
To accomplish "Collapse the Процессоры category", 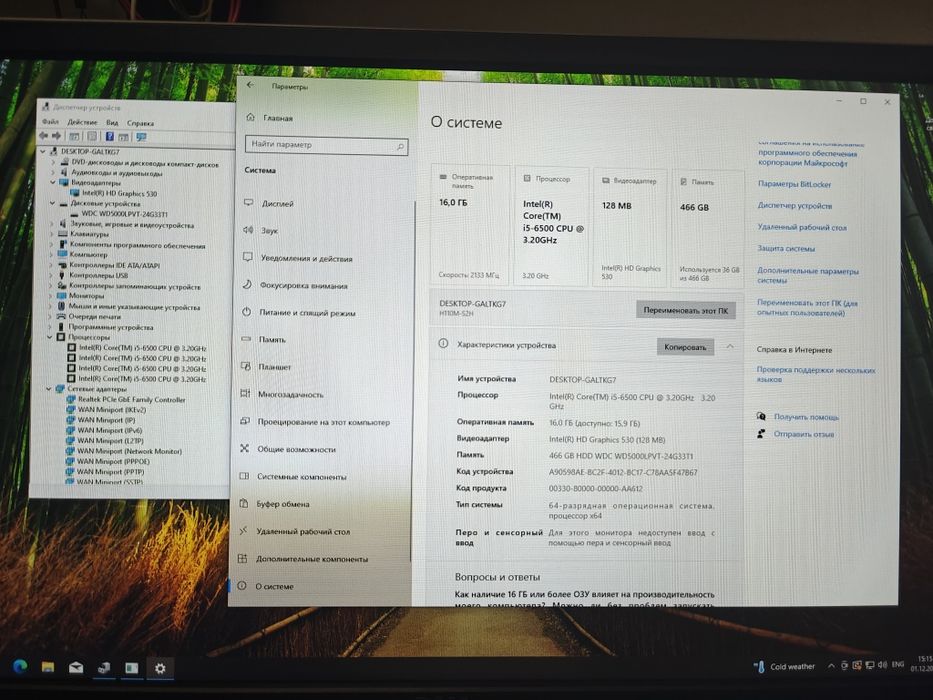I will pyautogui.click(x=50, y=337).
